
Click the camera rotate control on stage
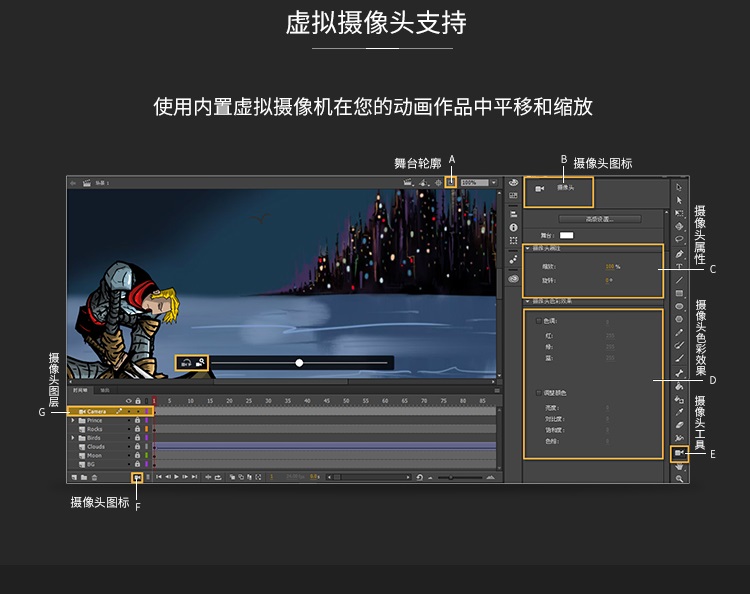[x=186, y=363]
